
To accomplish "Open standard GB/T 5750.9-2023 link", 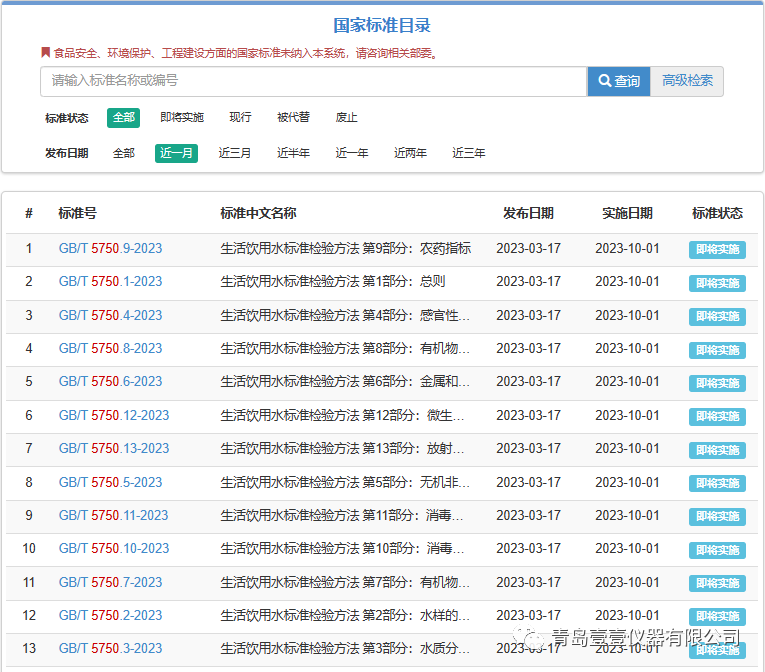I will pos(110,249).
